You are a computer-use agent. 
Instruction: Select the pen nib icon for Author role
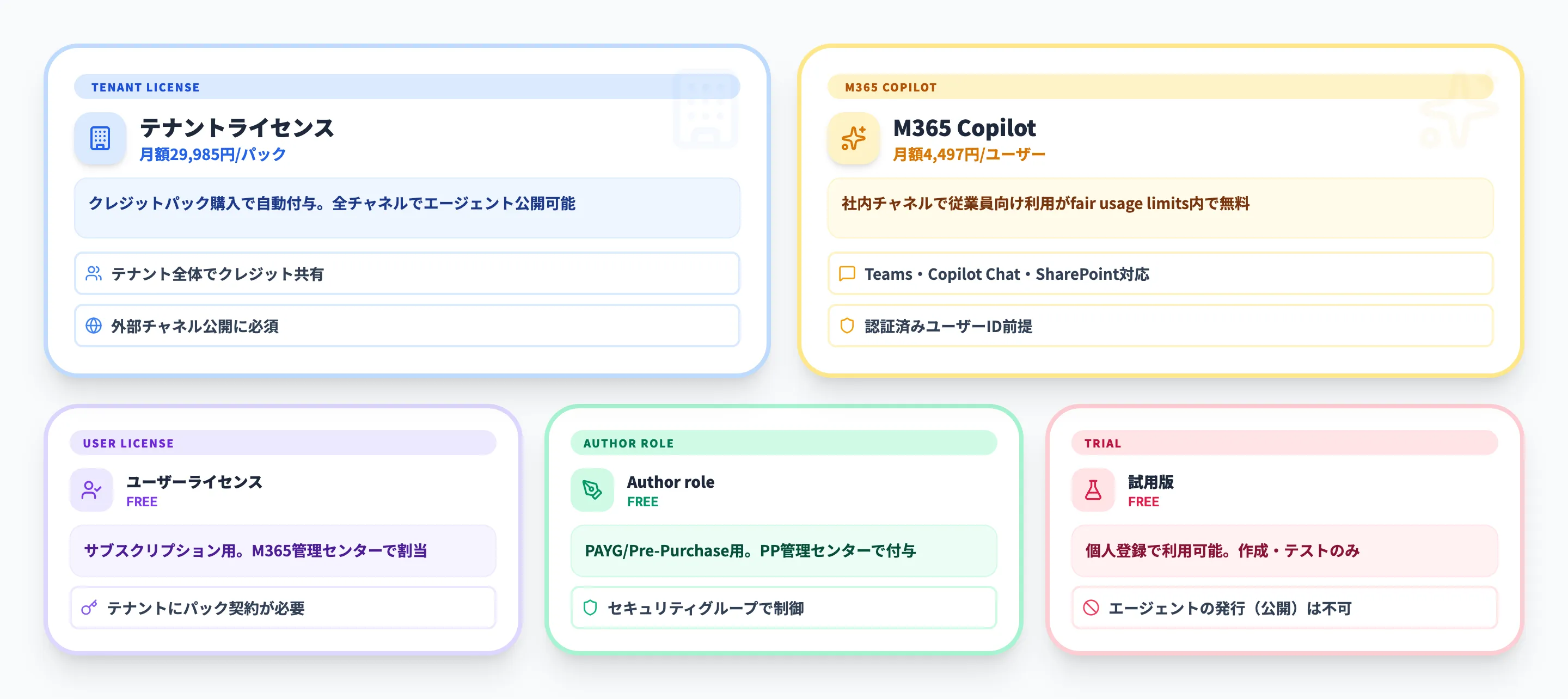592,490
